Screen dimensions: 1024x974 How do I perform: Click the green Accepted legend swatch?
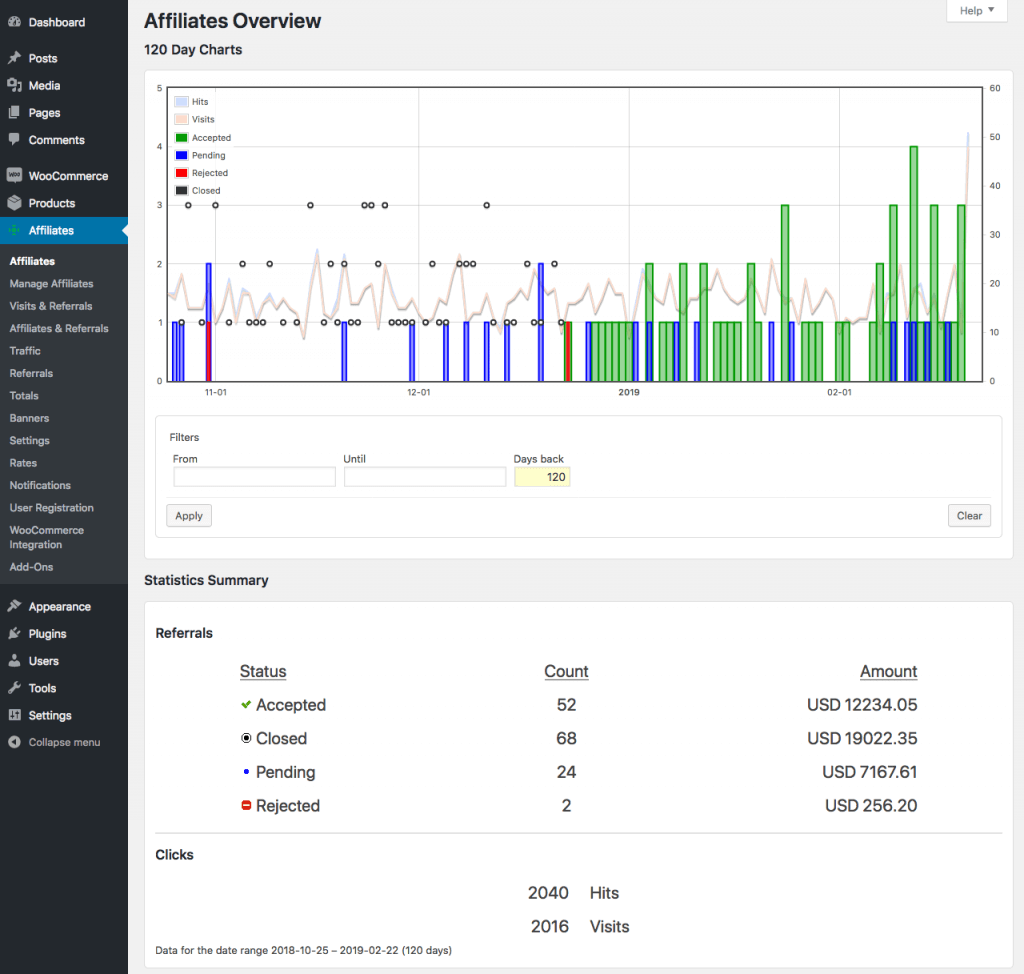click(182, 137)
